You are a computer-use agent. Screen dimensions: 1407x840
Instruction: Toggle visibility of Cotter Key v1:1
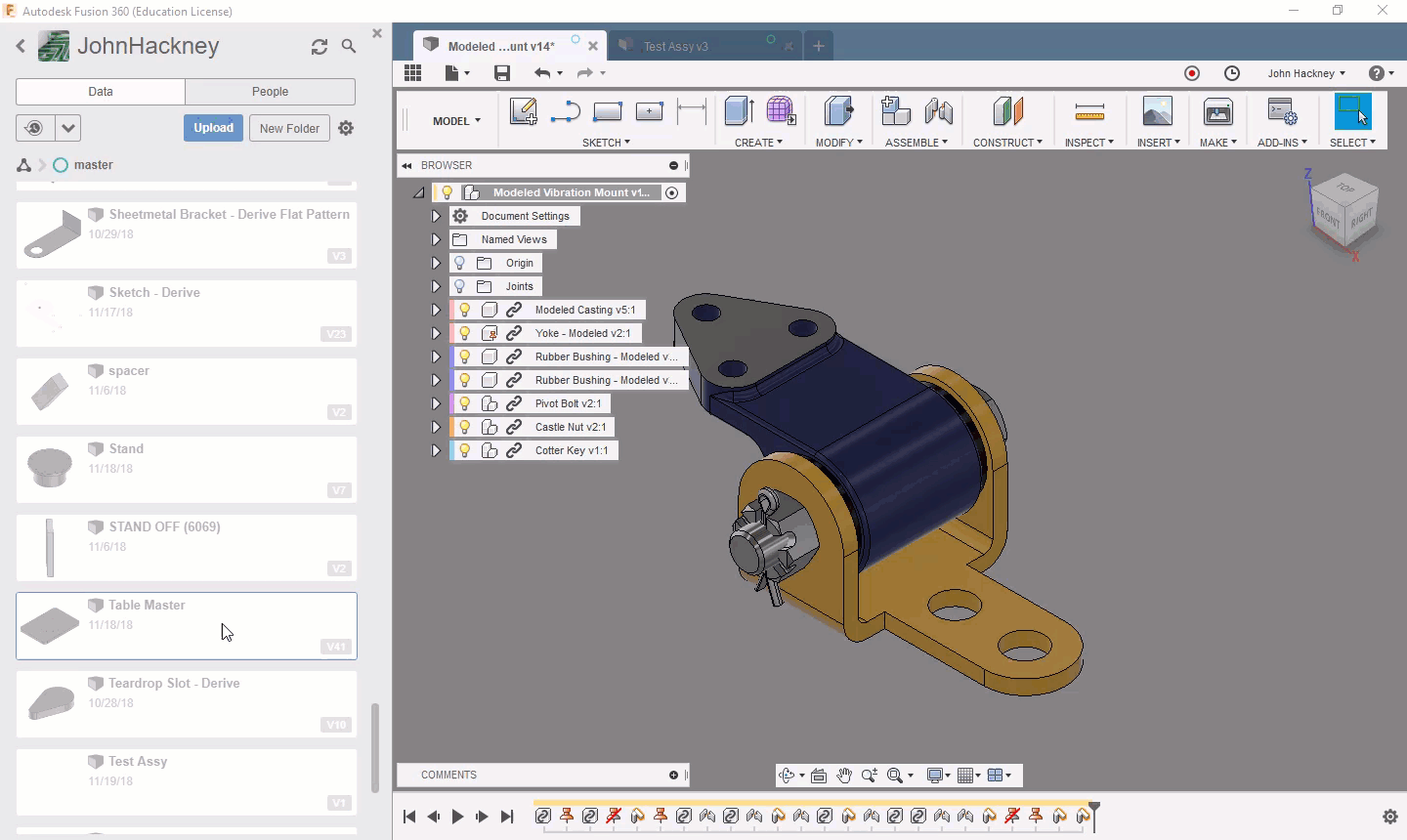click(465, 450)
